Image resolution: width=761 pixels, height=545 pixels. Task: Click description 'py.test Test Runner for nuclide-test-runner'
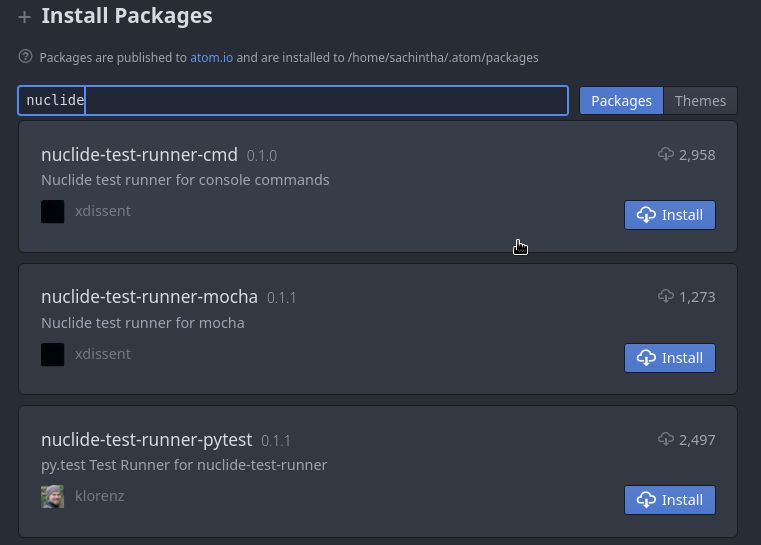[x=184, y=465]
